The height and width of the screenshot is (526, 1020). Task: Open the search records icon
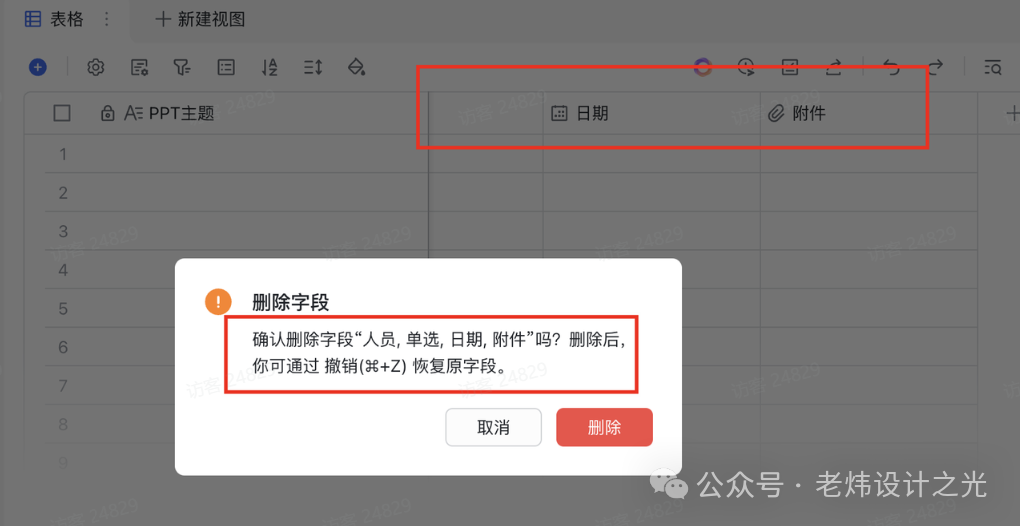pos(993,67)
